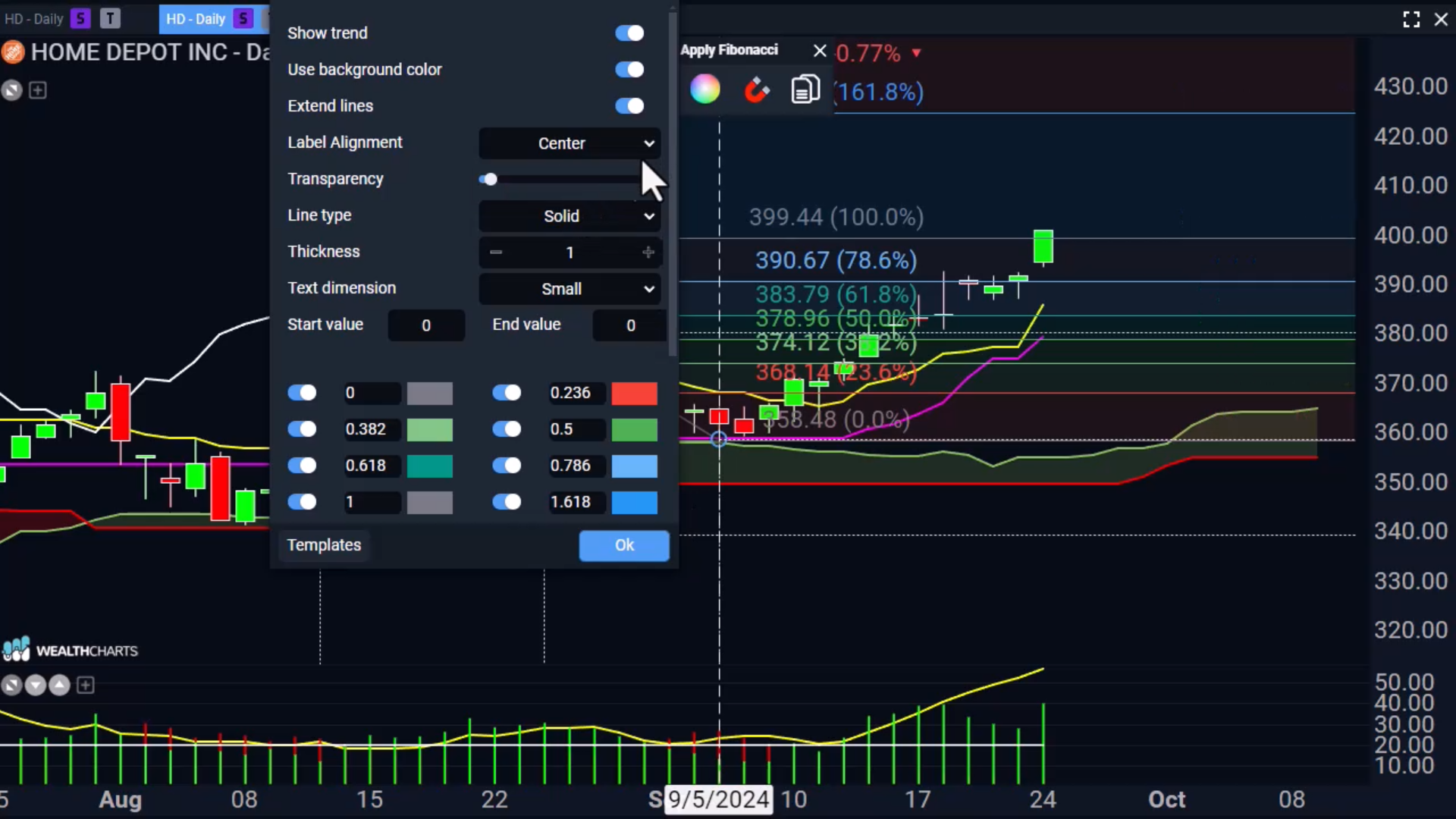The width and height of the screenshot is (1456, 819).
Task: Click the teal swatch for level 0.618
Action: 430,466
